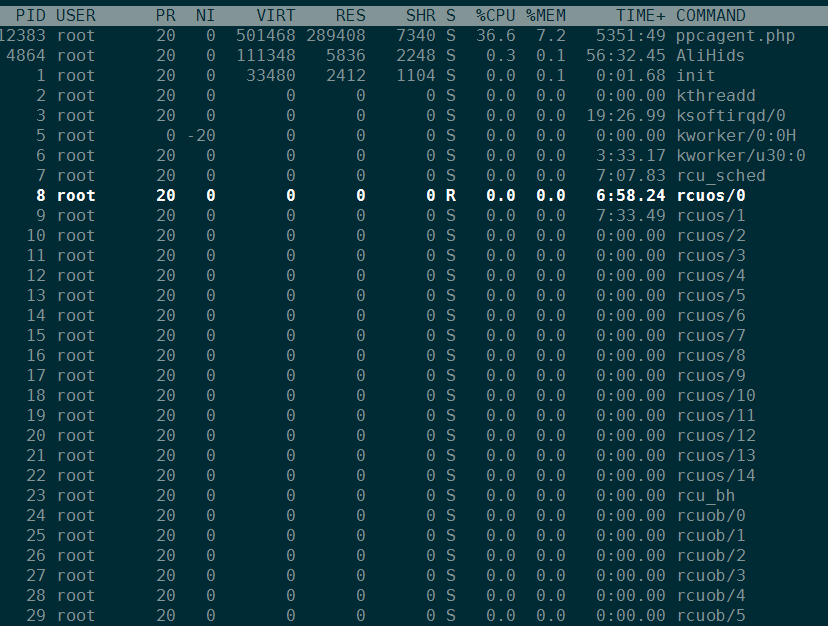Click the rcuos/5 command name
This screenshot has width=828, height=626.
pyautogui.click(x=711, y=296)
